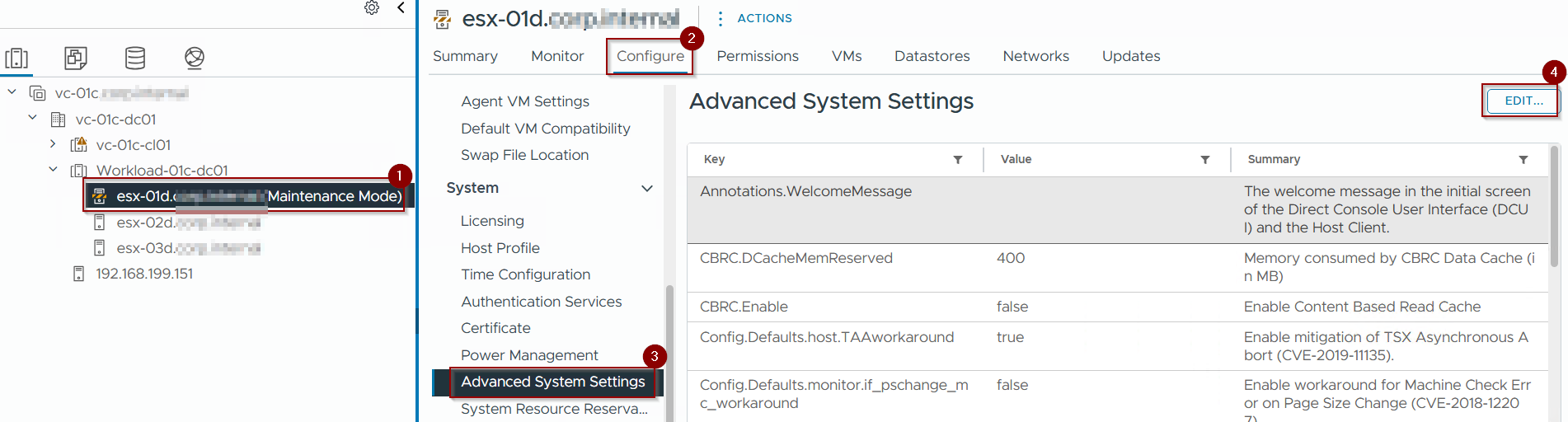The width and height of the screenshot is (1568, 422).
Task: Open the Hosts and Clusters inventory view
Action: coord(16,58)
